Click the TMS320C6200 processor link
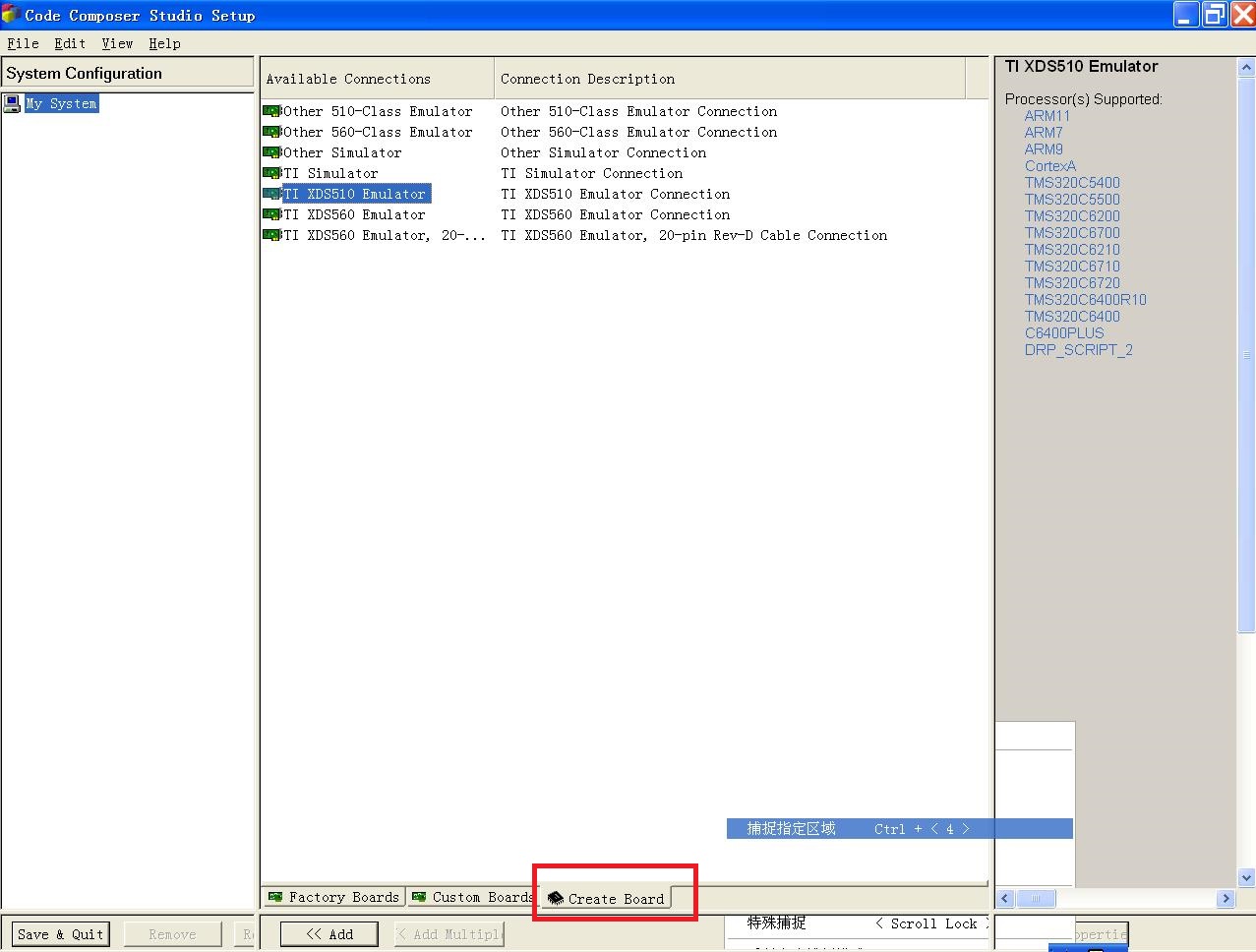Viewport: 1256px width, 952px height. (1072, 216)
